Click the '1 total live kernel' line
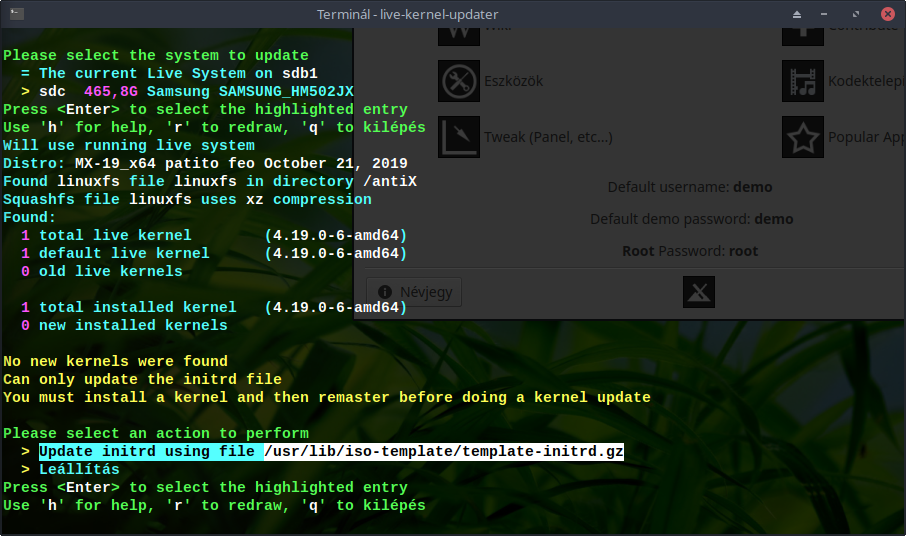 coord(214,235)
